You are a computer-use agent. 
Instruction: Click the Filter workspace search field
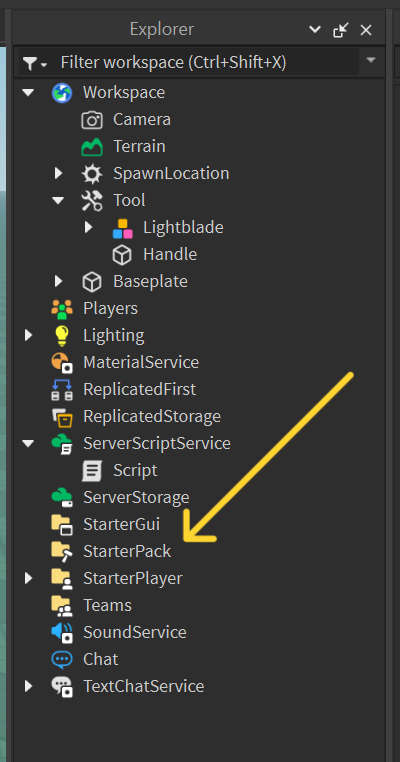pyautogui.click(x=207, y=62)
